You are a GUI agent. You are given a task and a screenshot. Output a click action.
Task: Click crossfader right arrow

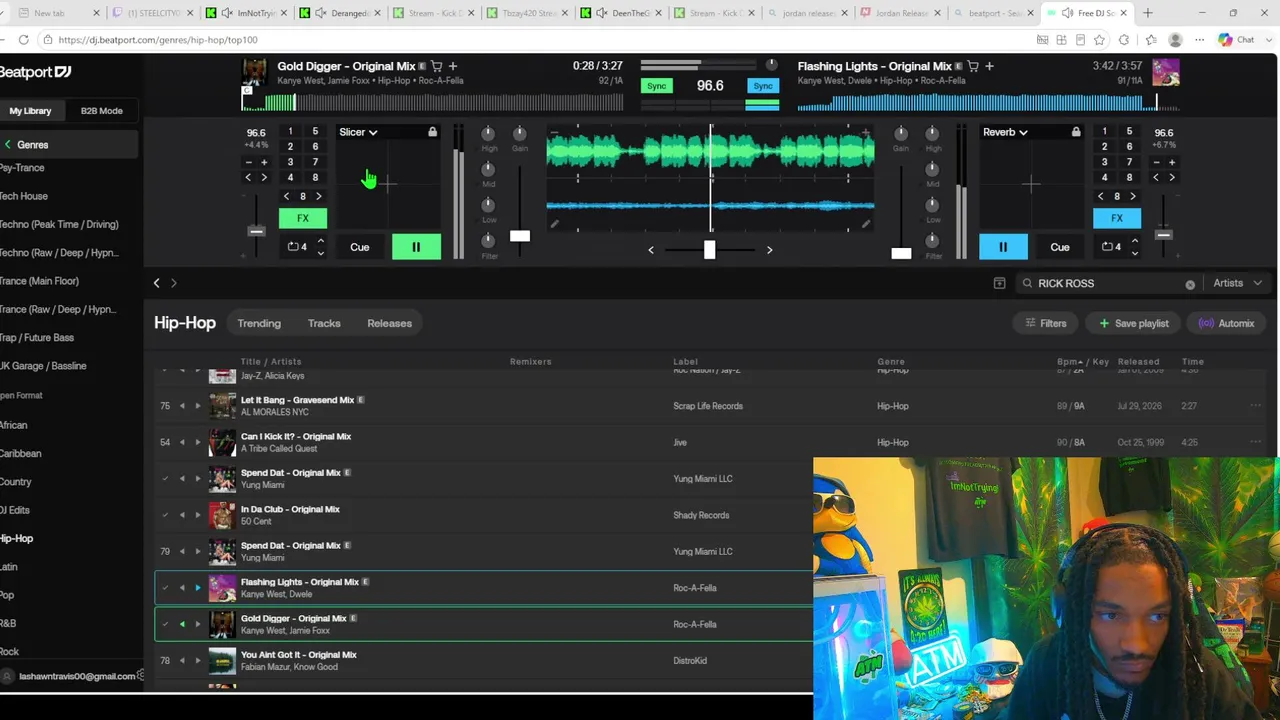769,250
